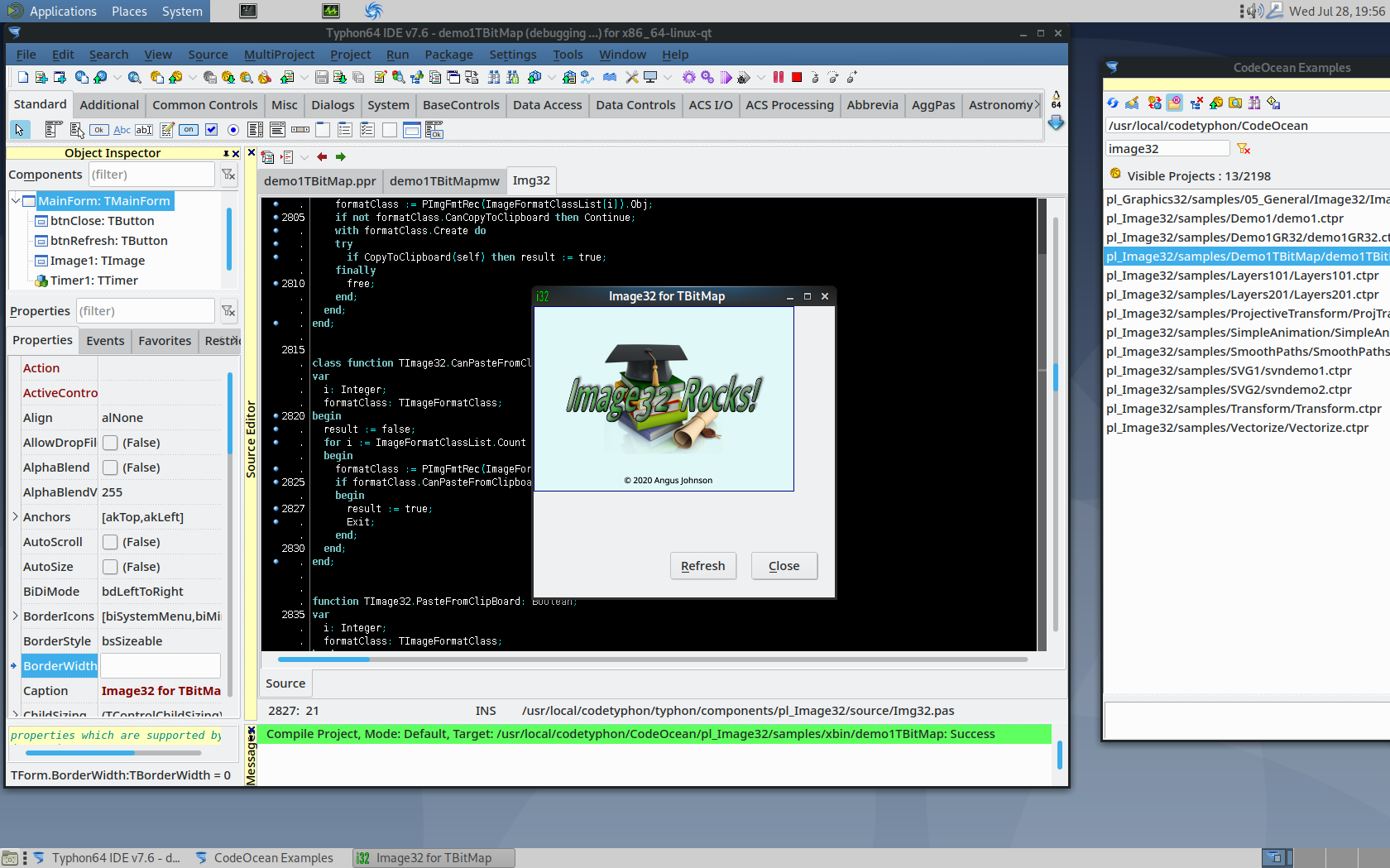Open the history dropdown in the source editor toolbar
This screenshot has width=1390, height=868.
point(304,157)
